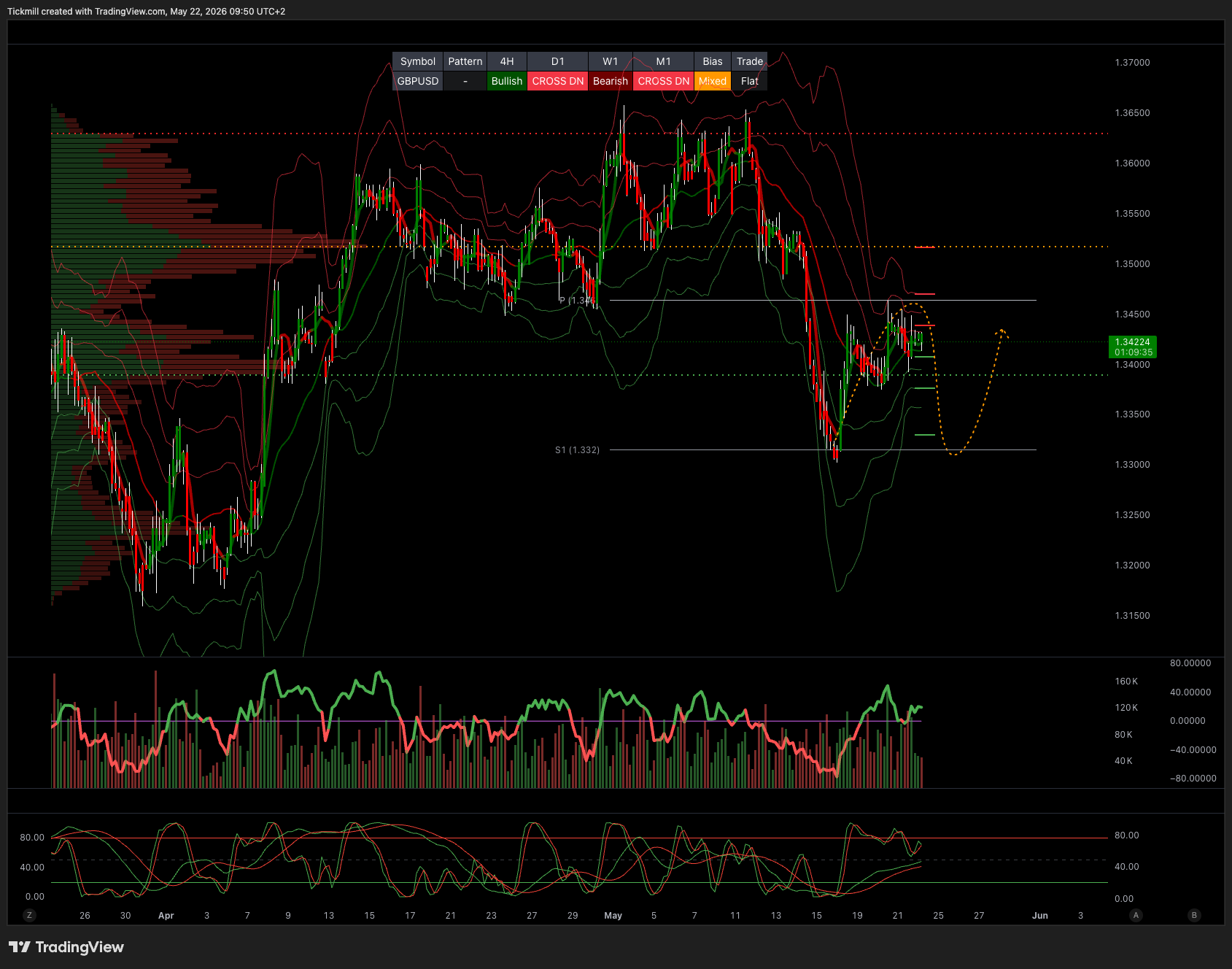Click the 1.33000 price axis label
The image size is (1232, 969).
click(1132, 465)
